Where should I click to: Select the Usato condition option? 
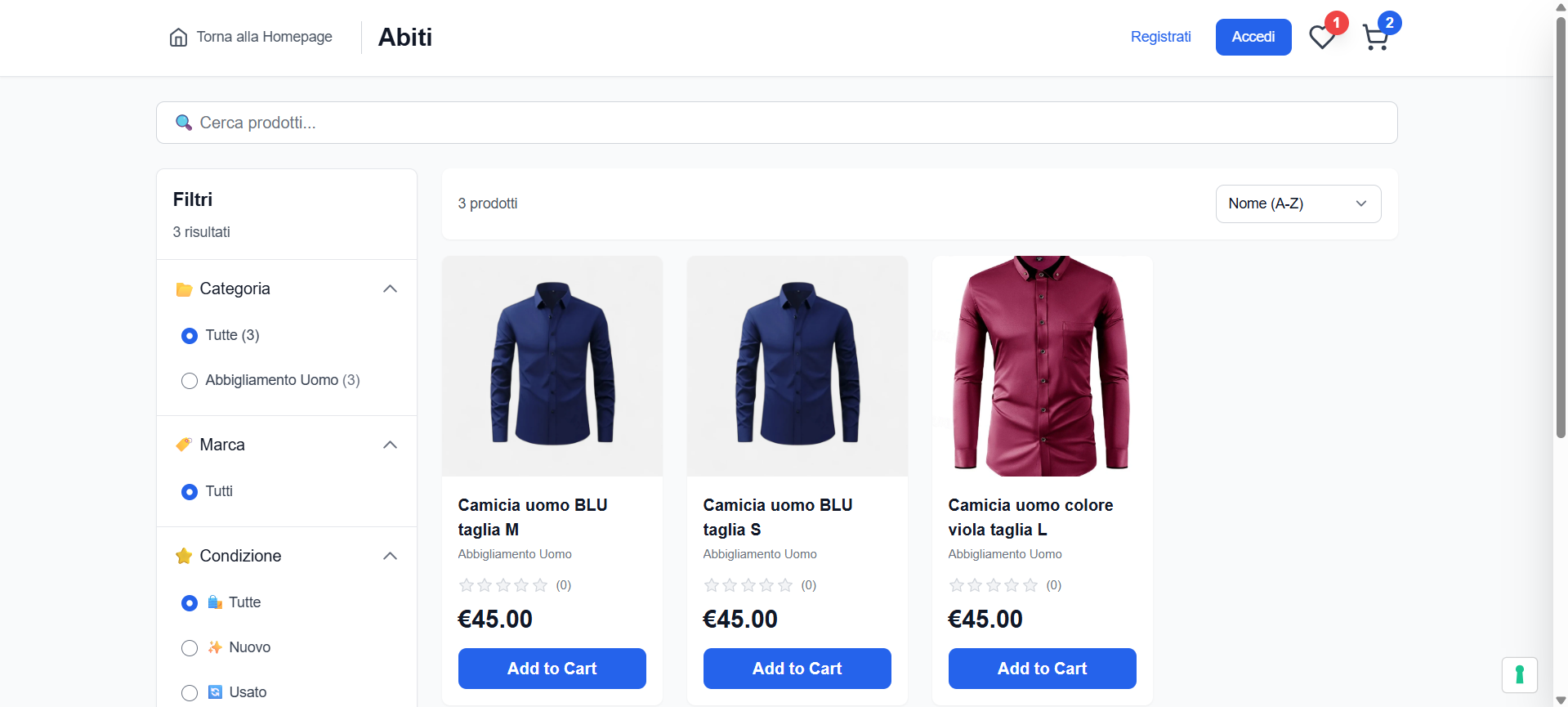pos(190,692)
